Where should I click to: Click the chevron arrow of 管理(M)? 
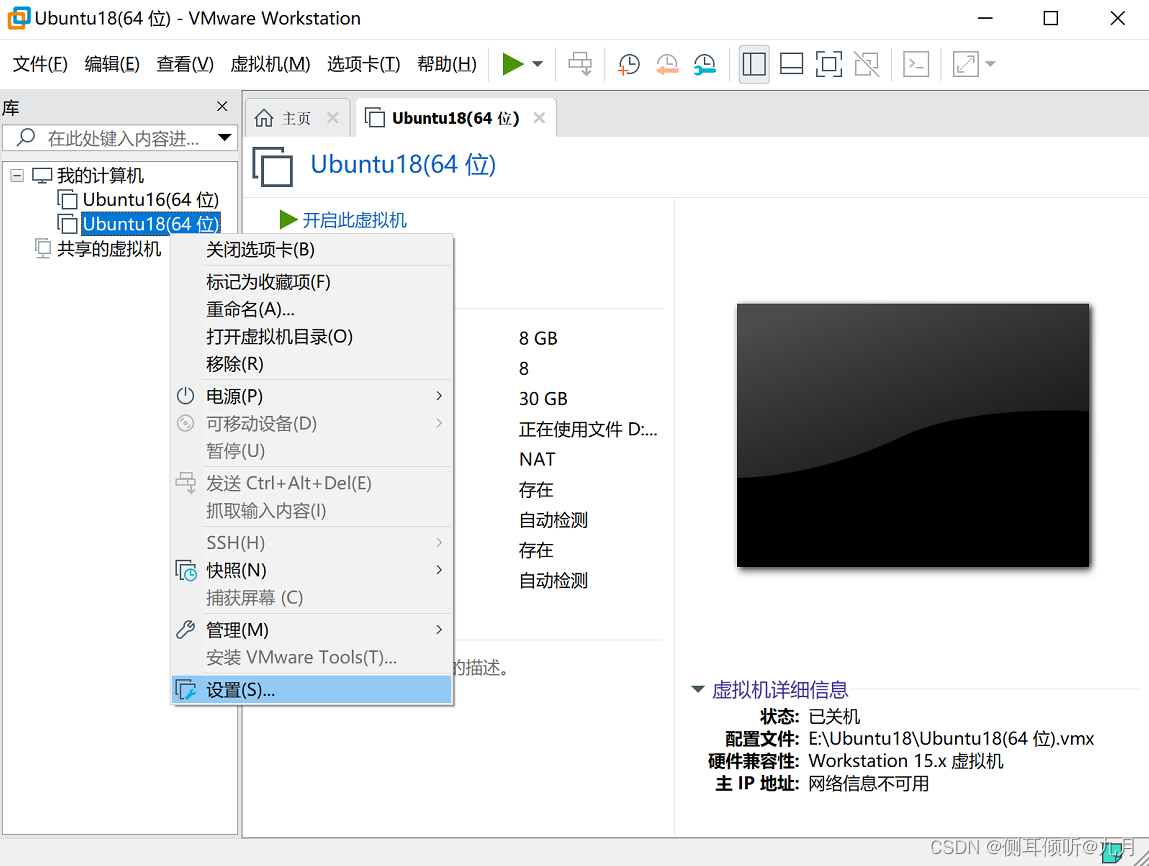(x=439, y=629)
